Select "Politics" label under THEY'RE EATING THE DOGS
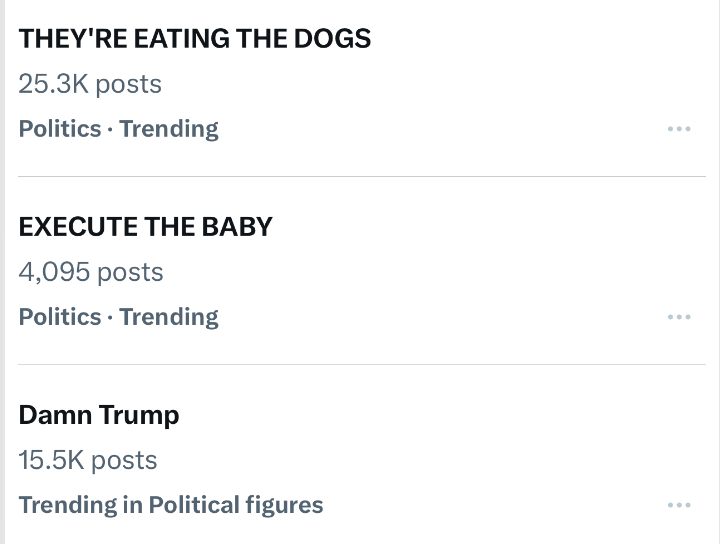720x544 pixels. click(x=60, y=129)
